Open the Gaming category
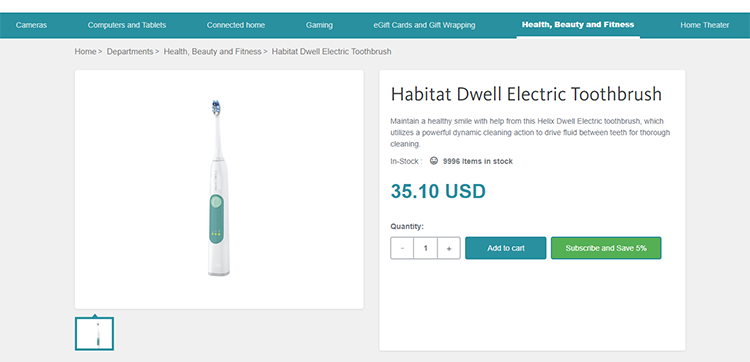 coord(319,25)
